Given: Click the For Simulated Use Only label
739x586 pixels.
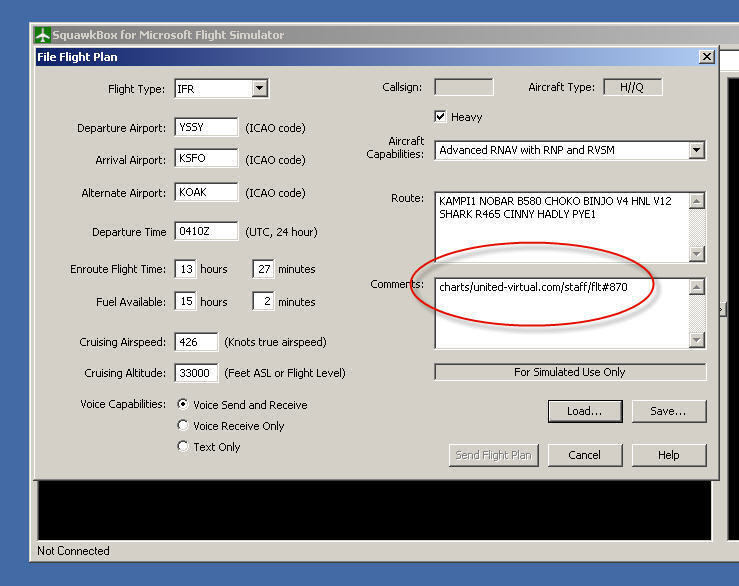Looking at the screenshot, I should point(570,372).
